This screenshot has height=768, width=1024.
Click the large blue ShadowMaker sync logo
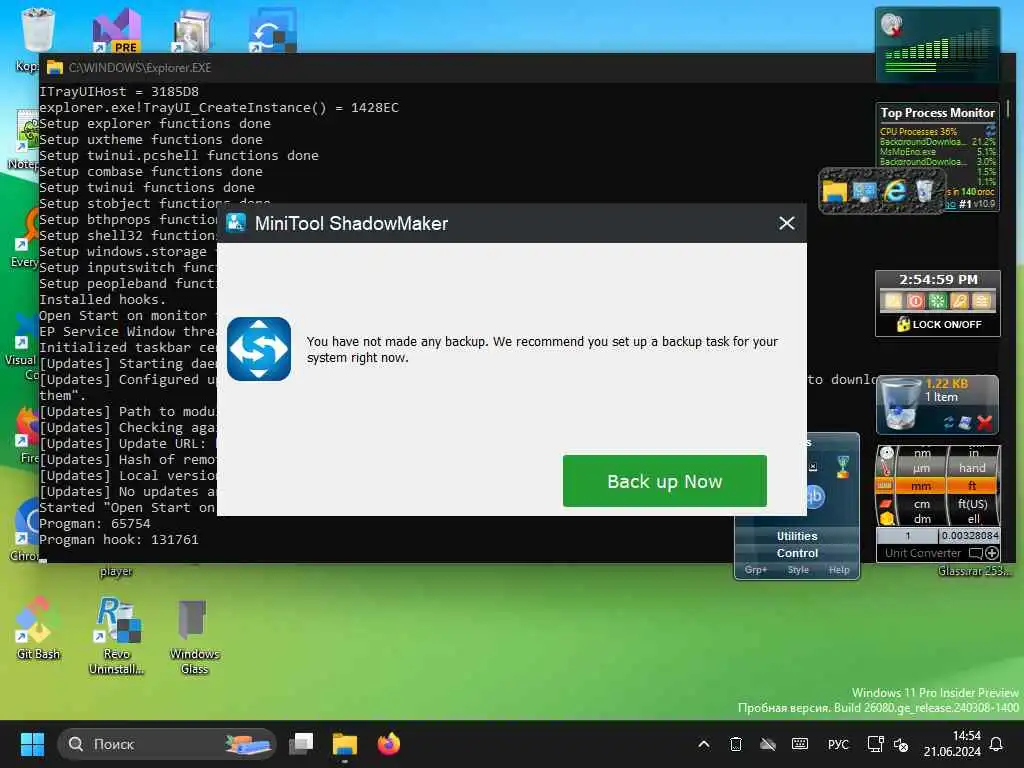click(259, 349)
